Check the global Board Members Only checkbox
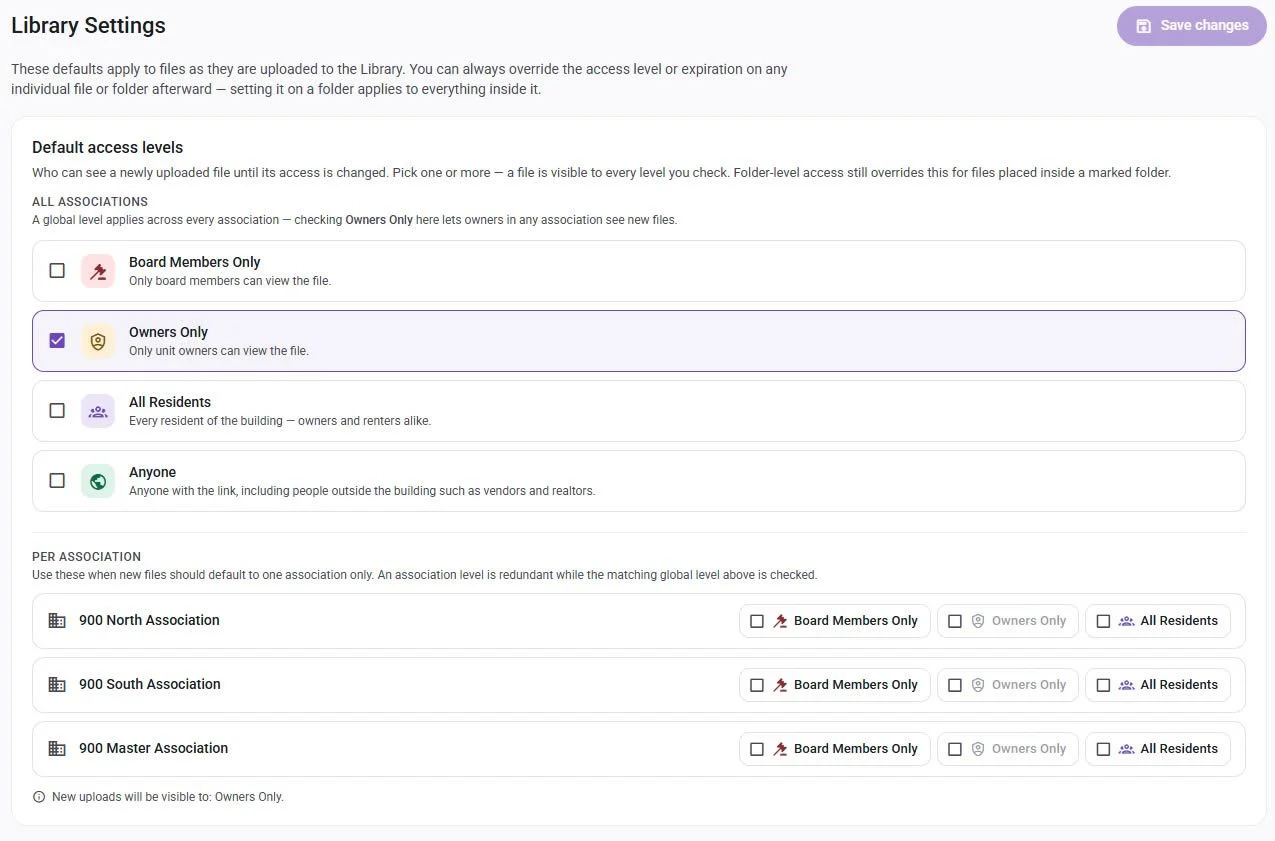The width and height of the screenshot is (1275, 841). [x=57, y=271]
